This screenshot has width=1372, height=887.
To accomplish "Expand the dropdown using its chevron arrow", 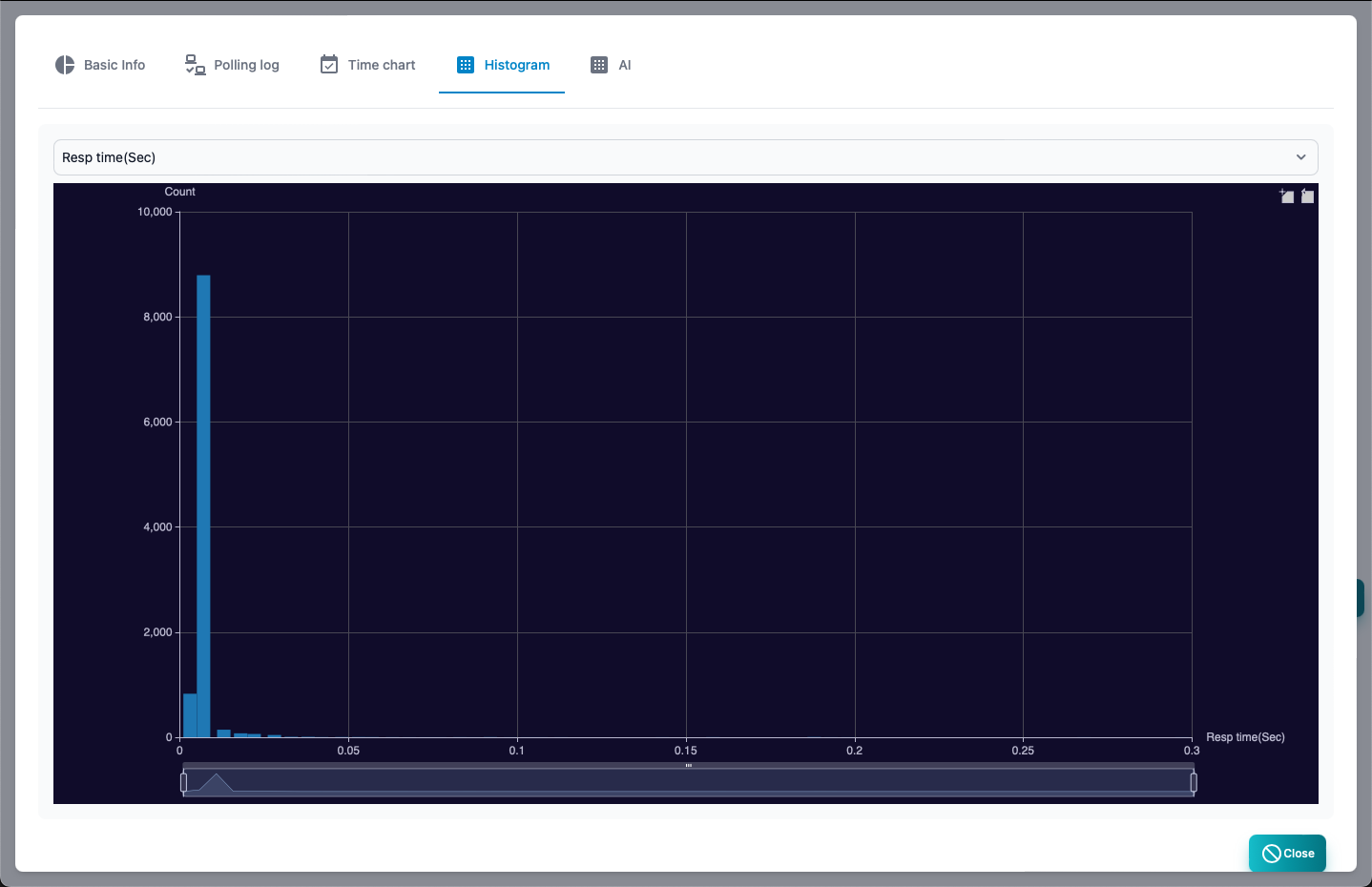I will tap(1300, 157).
